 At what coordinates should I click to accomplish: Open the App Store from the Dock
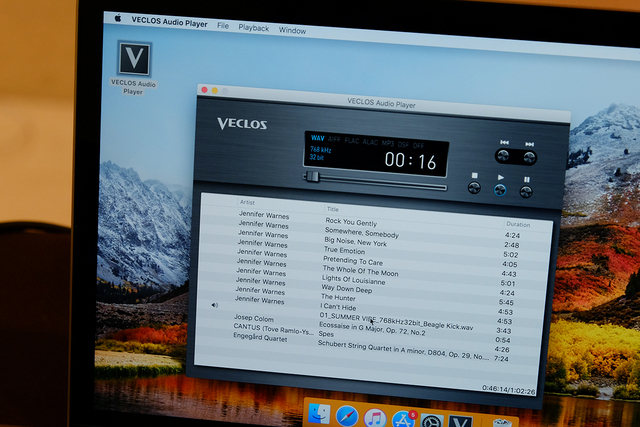coord(404,419)
